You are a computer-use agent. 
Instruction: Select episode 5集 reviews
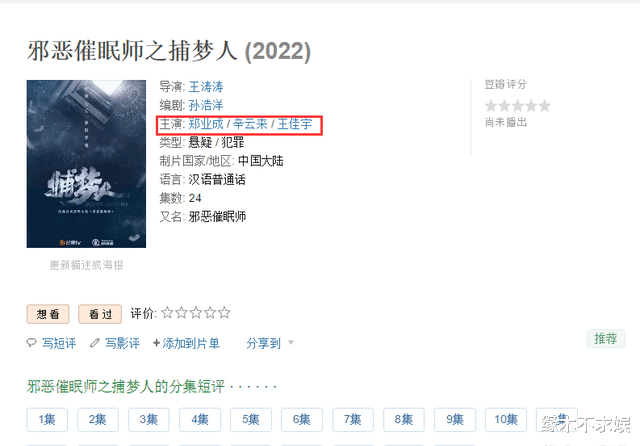point(251,419)
